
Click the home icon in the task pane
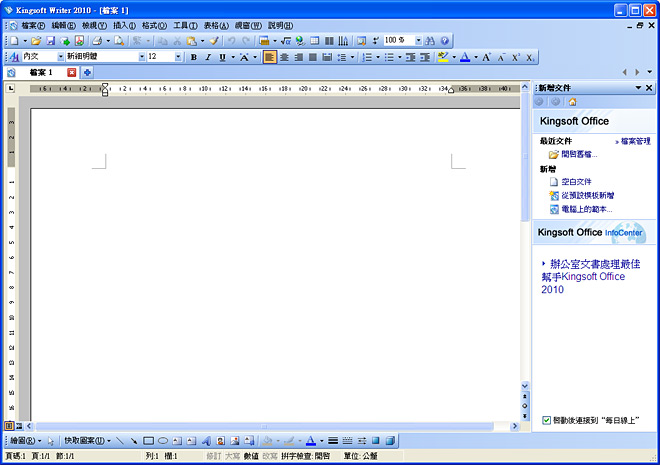pos(572,102)
